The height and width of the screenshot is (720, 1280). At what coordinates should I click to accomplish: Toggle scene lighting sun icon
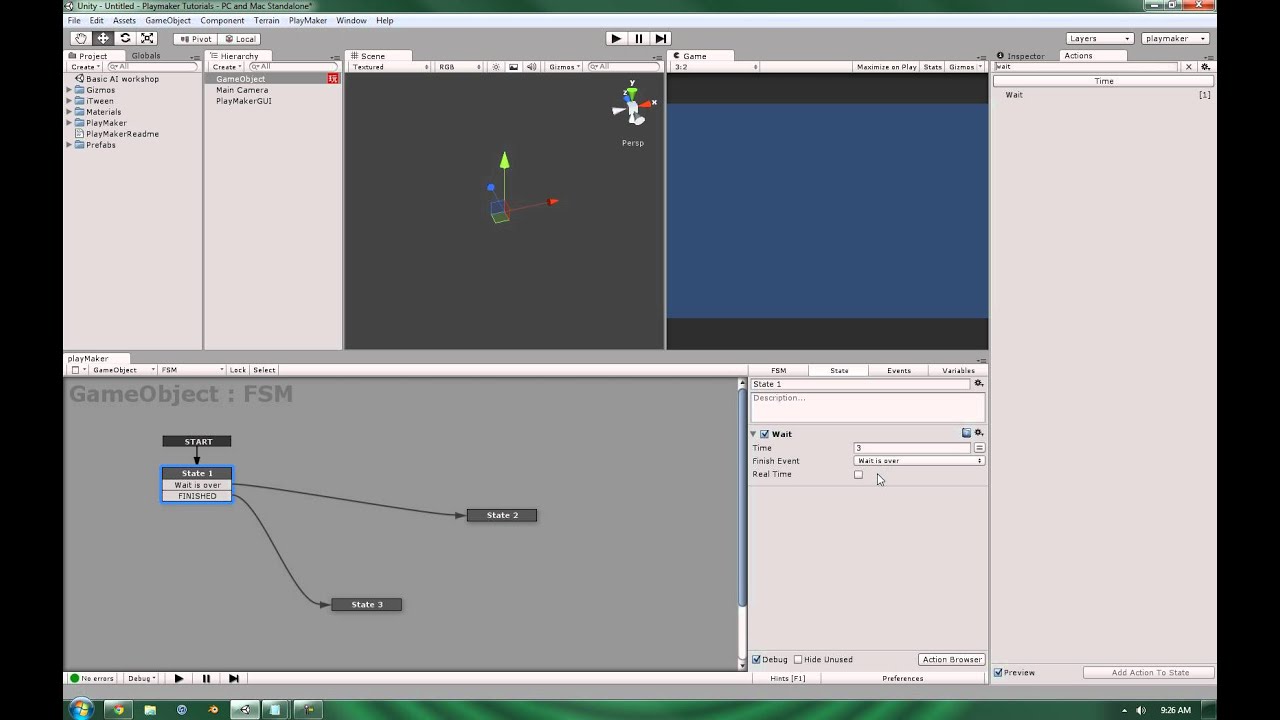[496, 67]
